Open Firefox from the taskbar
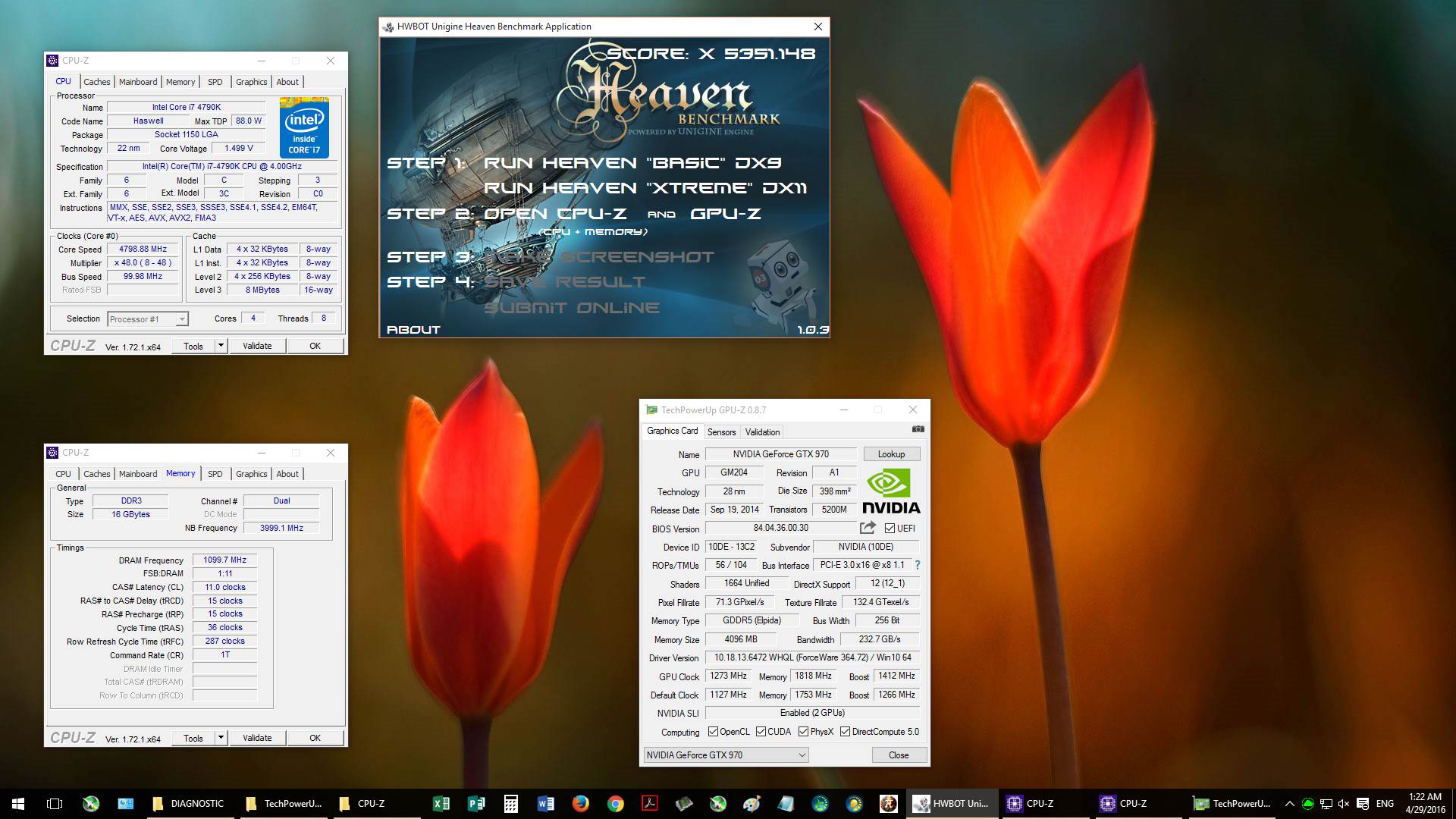The image size is (1456, 819). pyautogui.click(x=581, y=804)
